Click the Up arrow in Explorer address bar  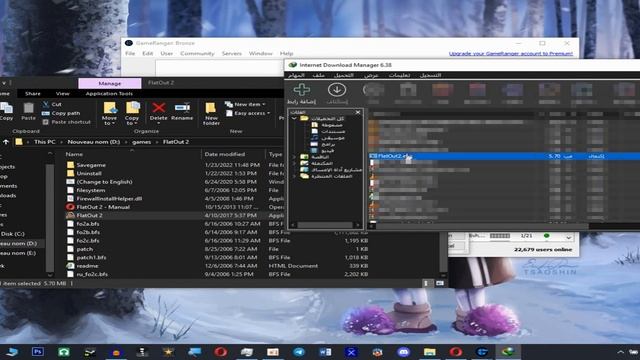[6, 142]
